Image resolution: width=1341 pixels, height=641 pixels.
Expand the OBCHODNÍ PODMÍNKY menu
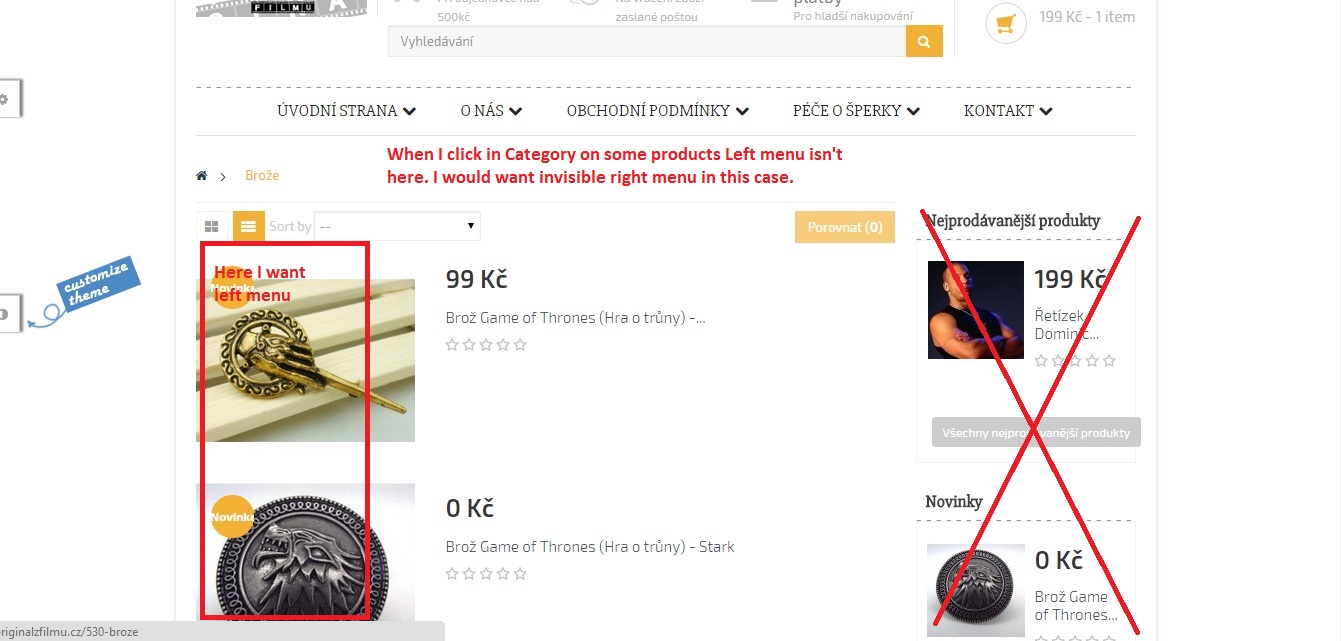(x=657, y=111)
